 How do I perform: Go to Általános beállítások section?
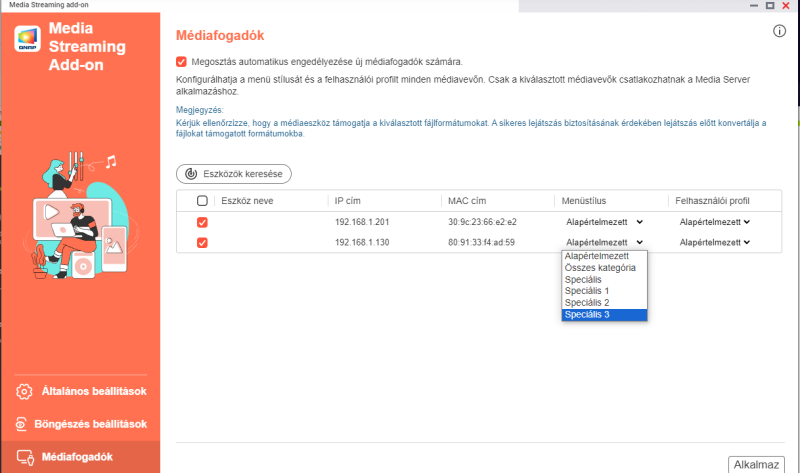pyautogui.click(x=81, y=391)
